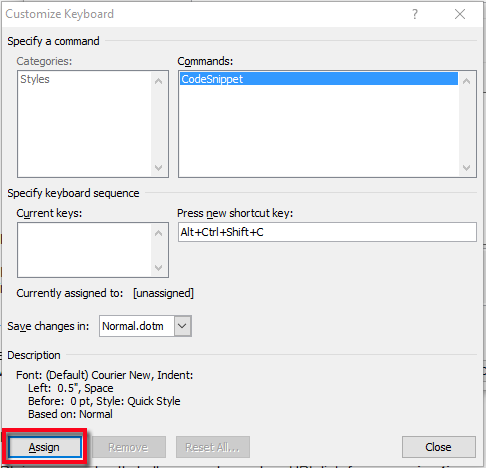
Task: Click the Current keys scroll down arrow
Action: click(159, 267)
